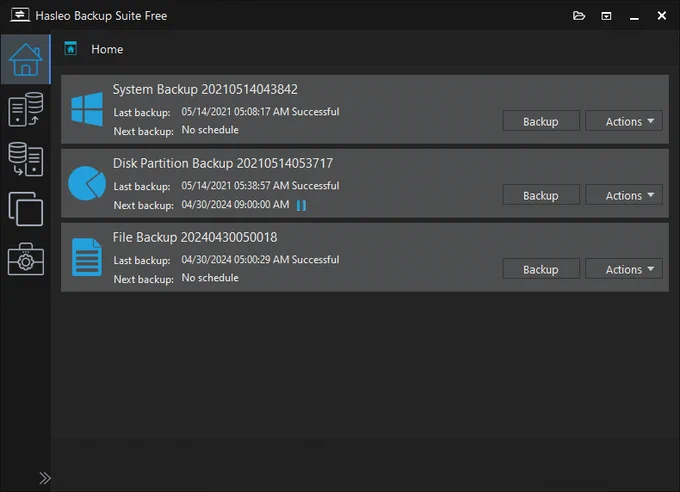Click the document icon of File Backup
680x492 pixels.
pos(87,257)
